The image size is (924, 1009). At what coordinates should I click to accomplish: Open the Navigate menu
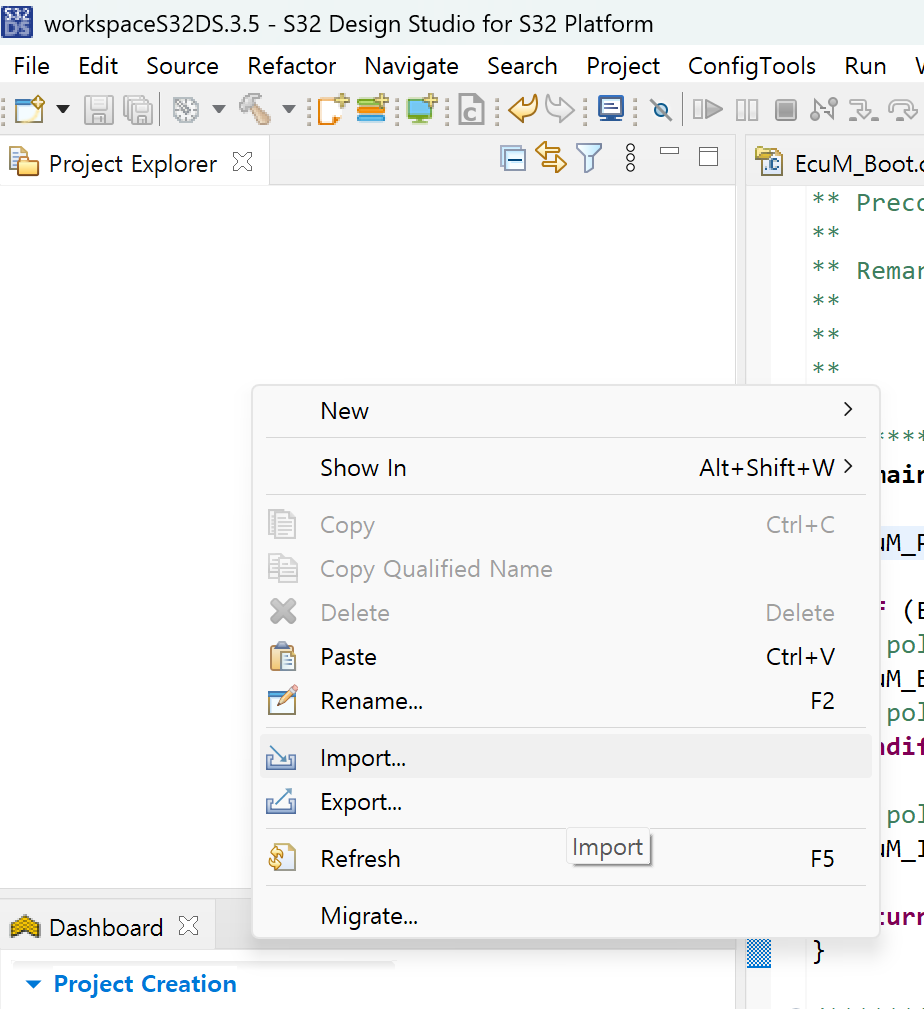click(411, 66)
